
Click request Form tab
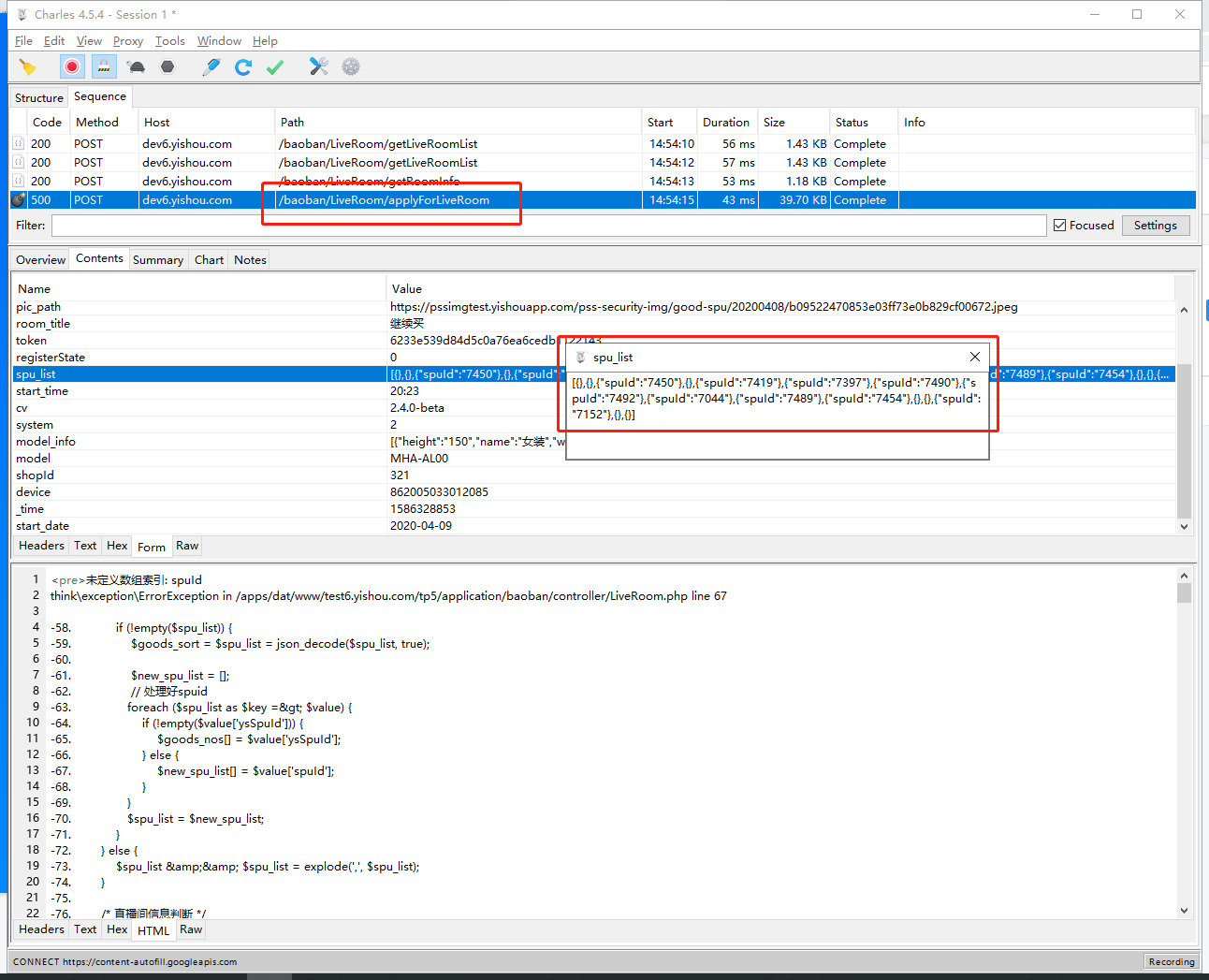point(152,547)
